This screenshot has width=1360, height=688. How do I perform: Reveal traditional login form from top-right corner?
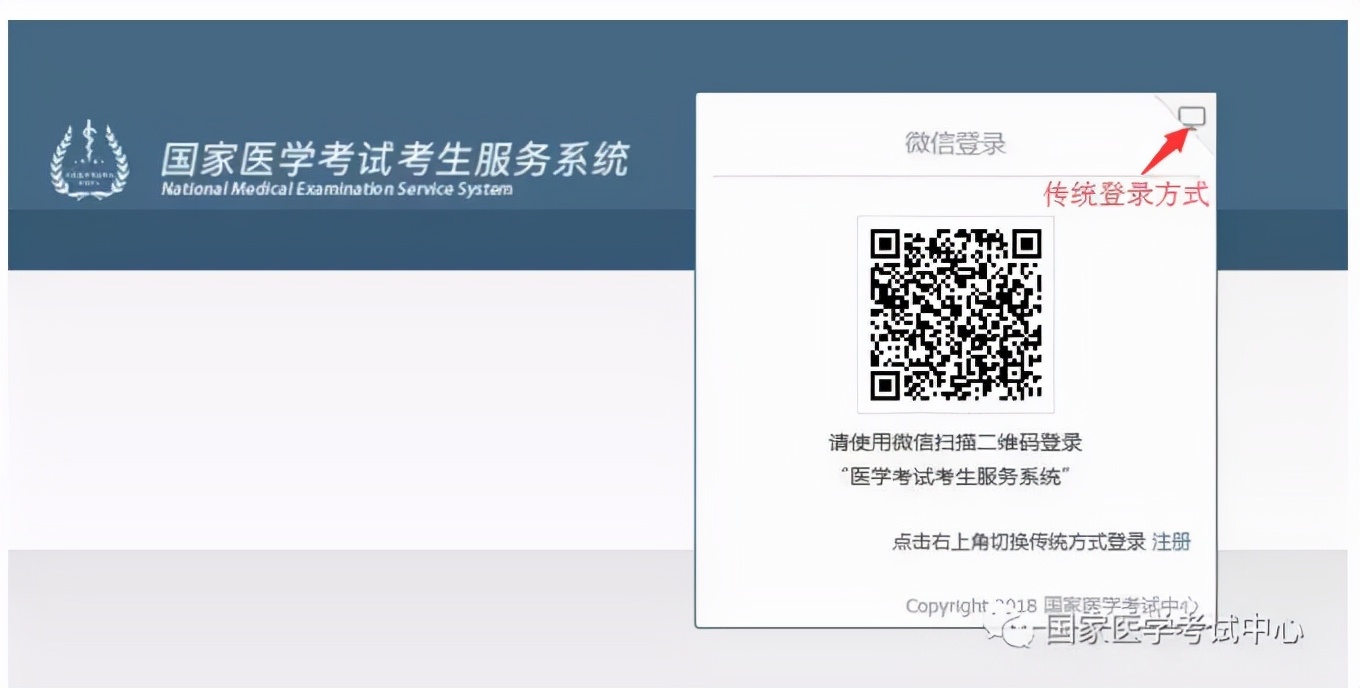tap(1192, 117)
